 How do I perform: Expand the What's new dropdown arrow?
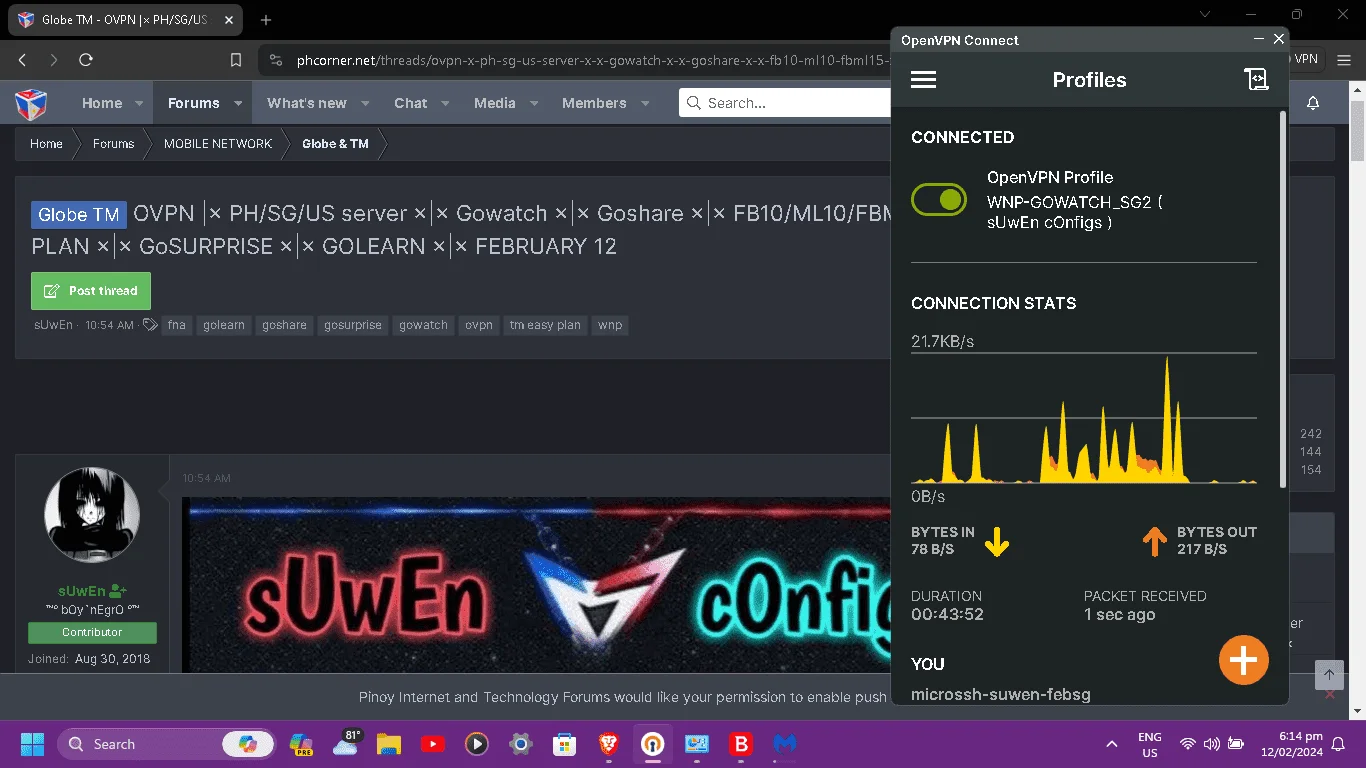tap(365, 103)
